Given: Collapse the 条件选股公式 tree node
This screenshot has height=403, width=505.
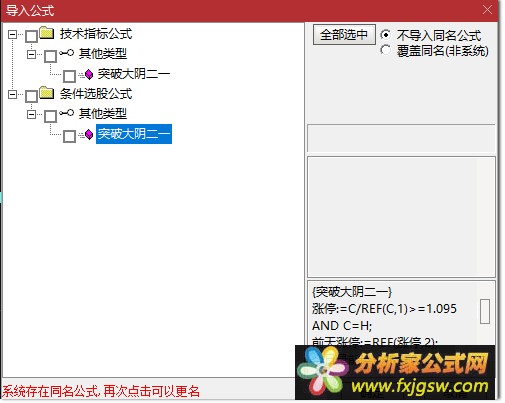Looking at the screenshot, I should coord(12,94).
